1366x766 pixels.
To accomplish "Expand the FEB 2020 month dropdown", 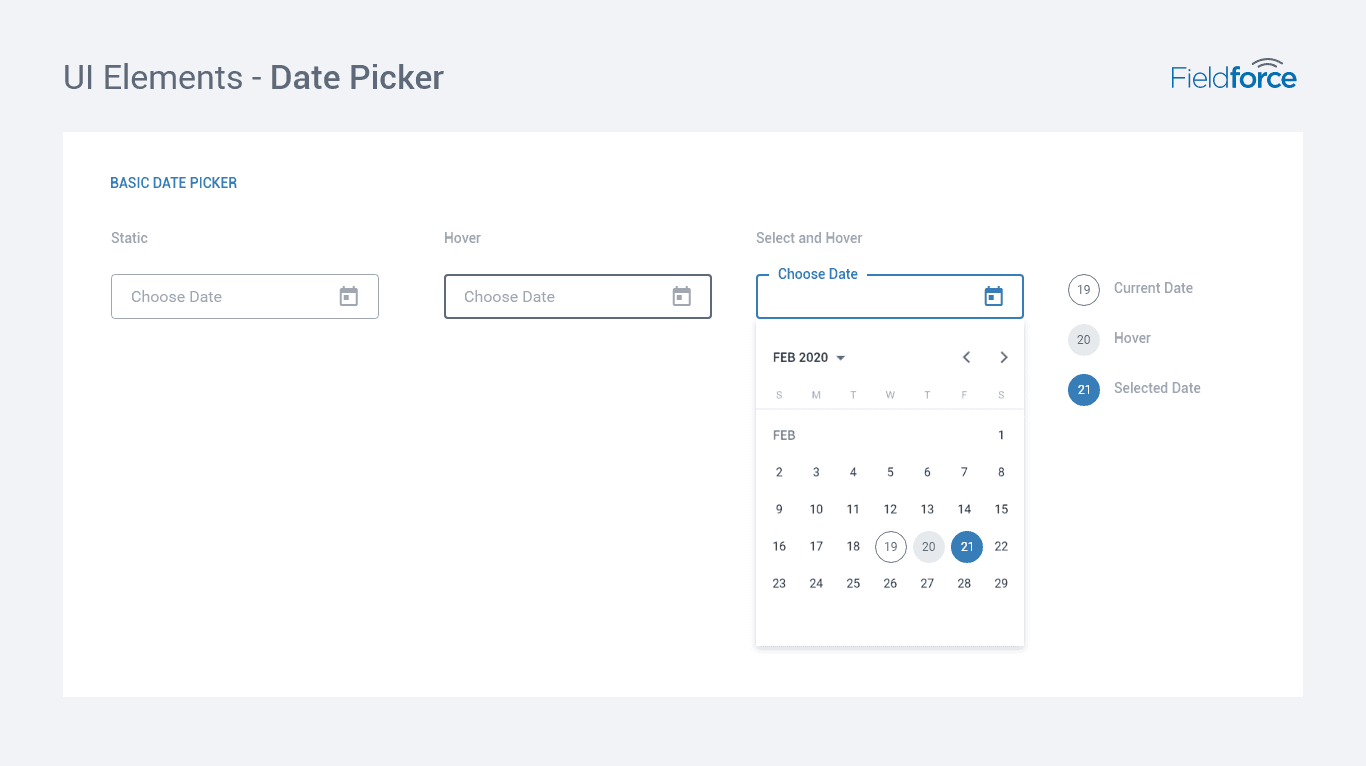I will (809, 358).
